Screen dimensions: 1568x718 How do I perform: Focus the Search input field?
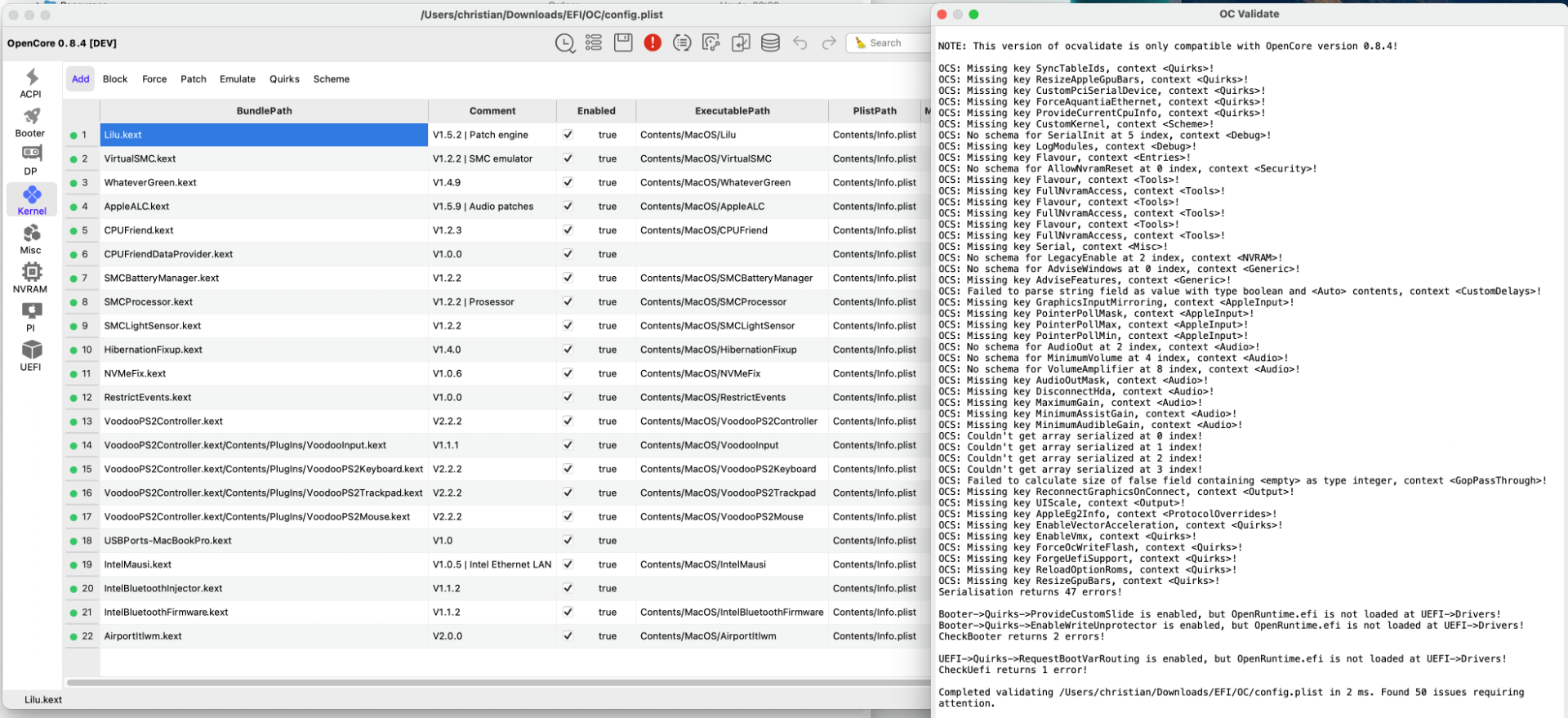point(889,42)
